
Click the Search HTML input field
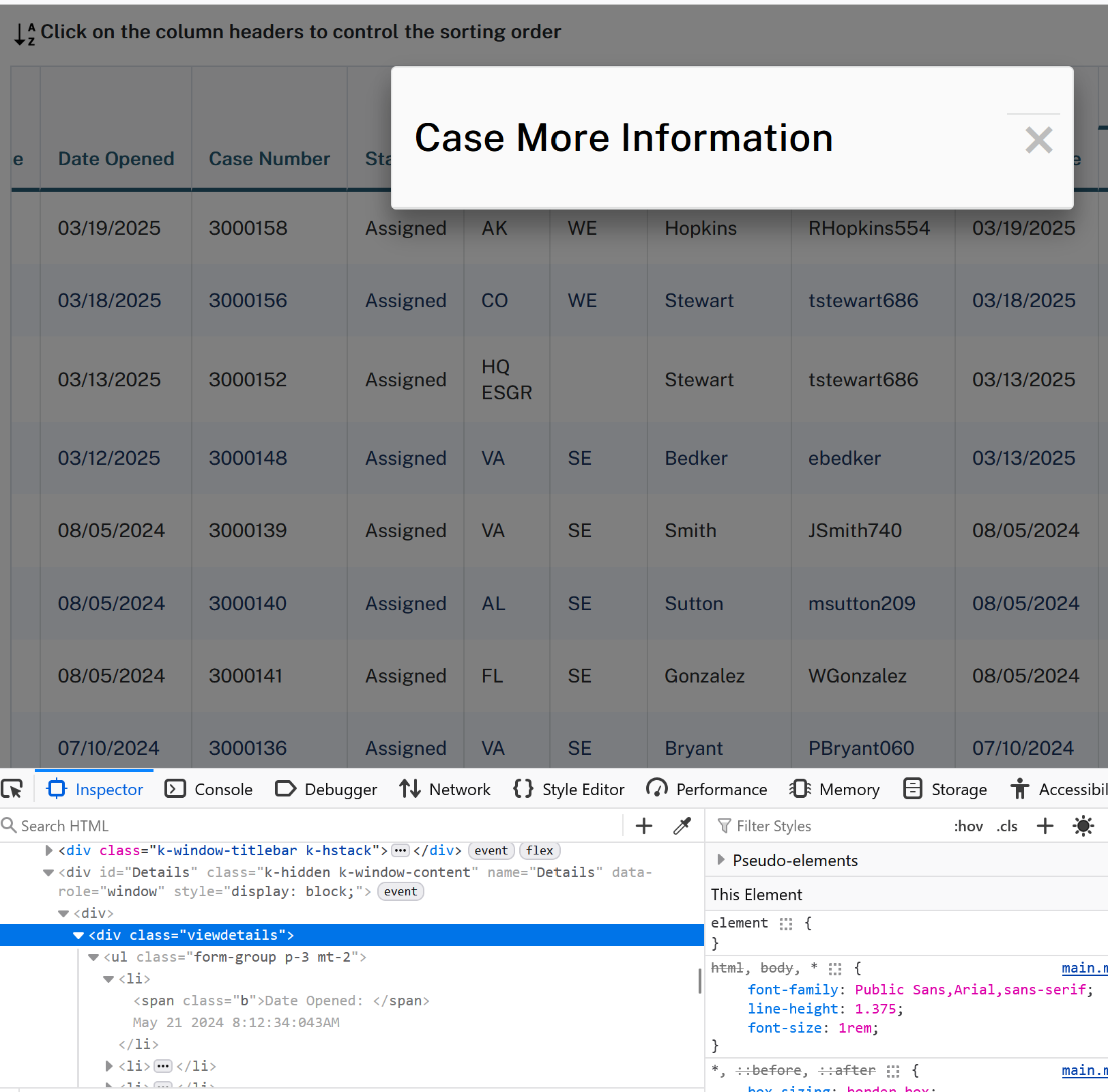[314, 826]
